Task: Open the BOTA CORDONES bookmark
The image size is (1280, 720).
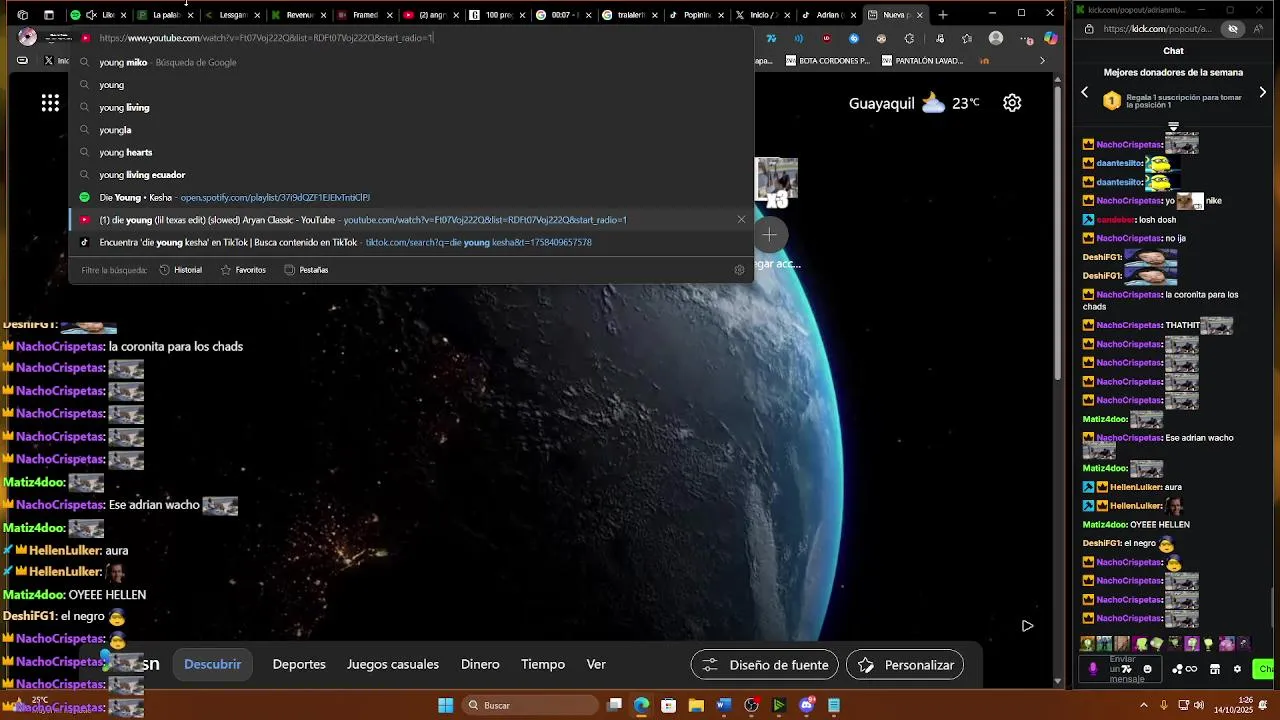Action: pos(828,61)
